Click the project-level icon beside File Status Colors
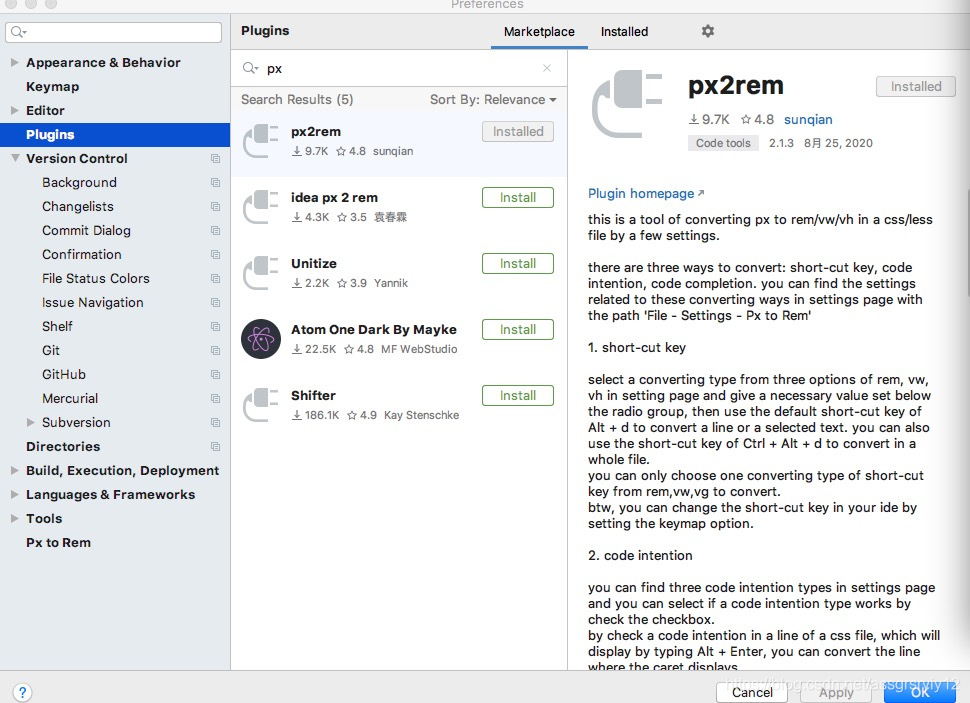The width and height of the screenshot is (970, 703). point(215,278)
